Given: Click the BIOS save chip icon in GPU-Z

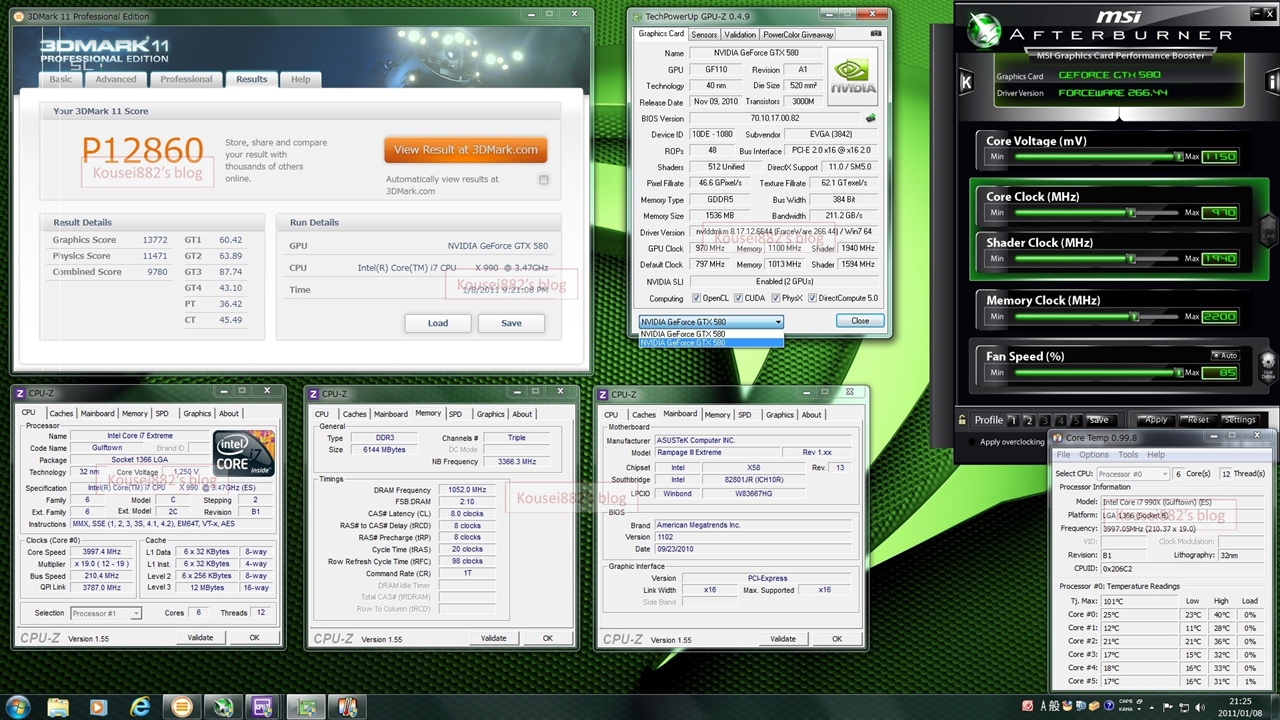Looking at the screenshot, I should point(870,118).
